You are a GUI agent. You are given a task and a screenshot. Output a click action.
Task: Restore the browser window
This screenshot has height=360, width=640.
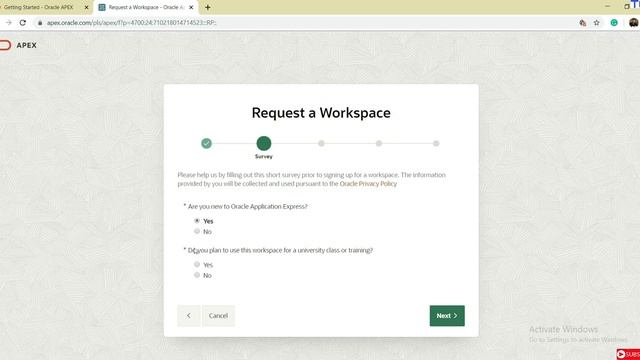coord(627,7)
